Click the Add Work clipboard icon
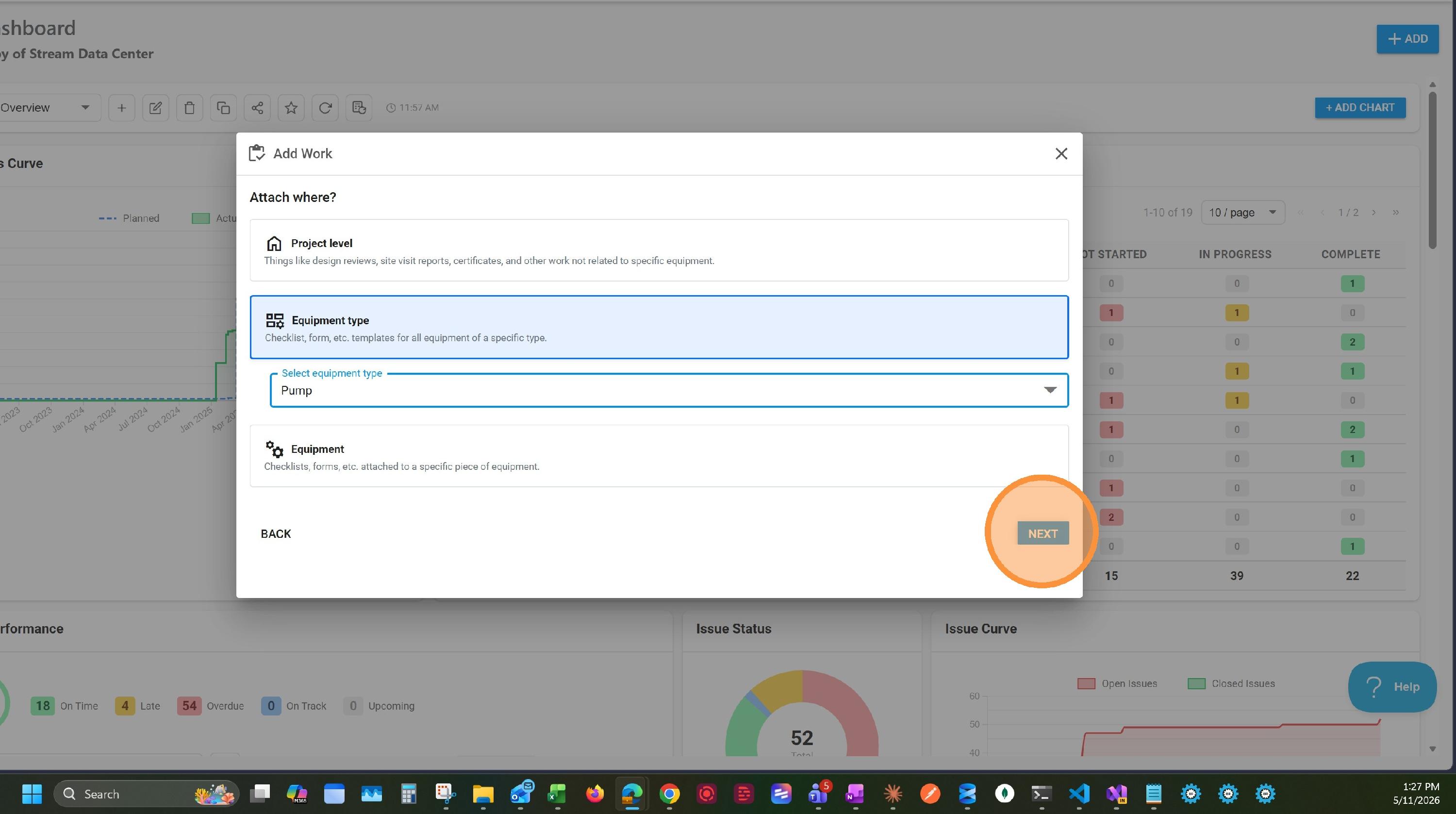The width and height of the screenshot is (1456, 814). [257, 153]
